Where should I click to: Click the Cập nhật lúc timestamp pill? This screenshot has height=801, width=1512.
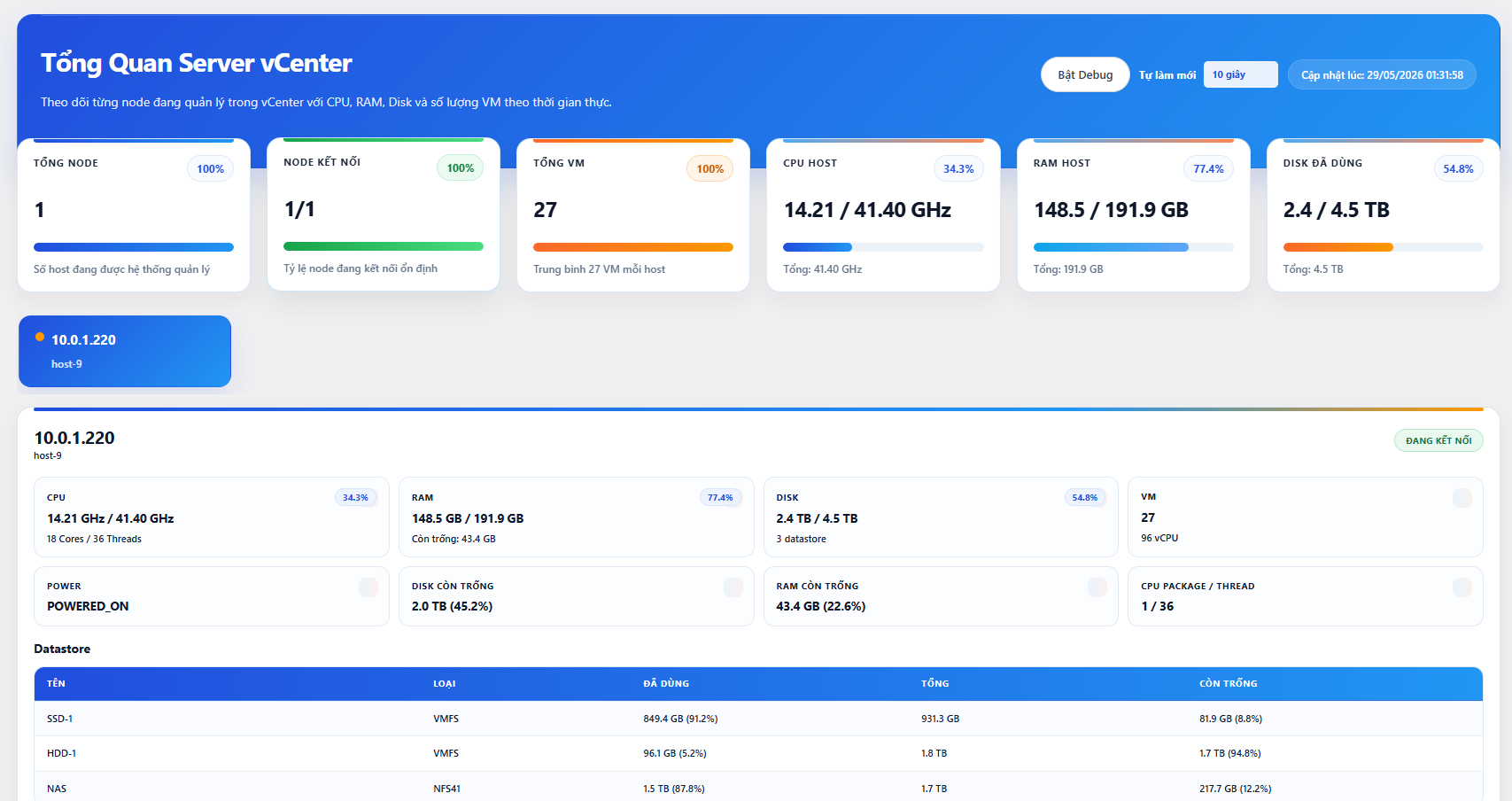tap(1382, 74)
